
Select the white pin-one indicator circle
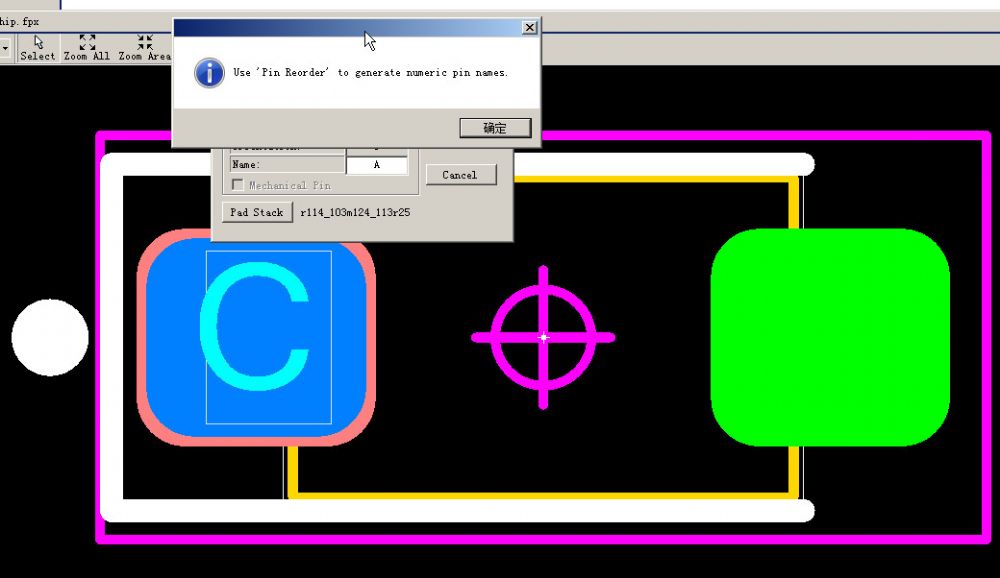tap(50, 338)
